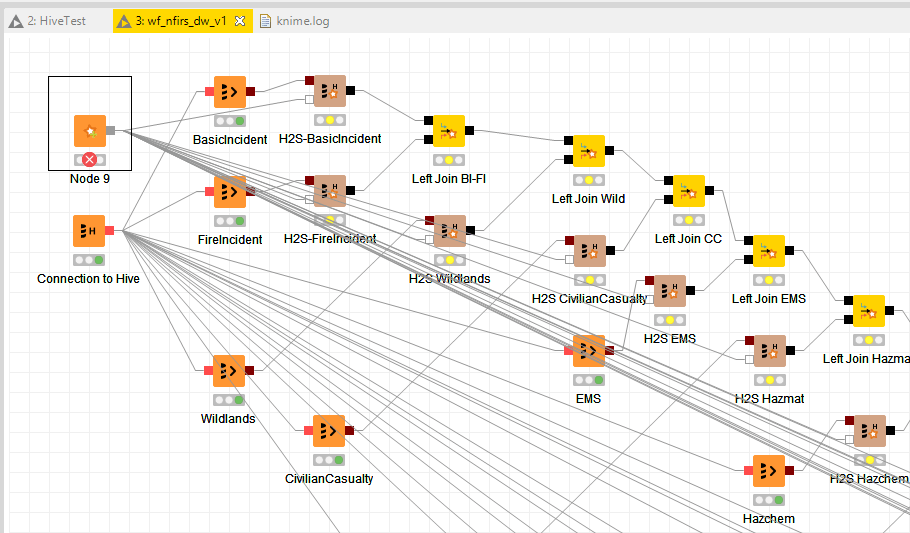Viewport: 910px width, 533px height.
Task: Click the CivilianCasualty table selector node
Action: click(328, 431)
